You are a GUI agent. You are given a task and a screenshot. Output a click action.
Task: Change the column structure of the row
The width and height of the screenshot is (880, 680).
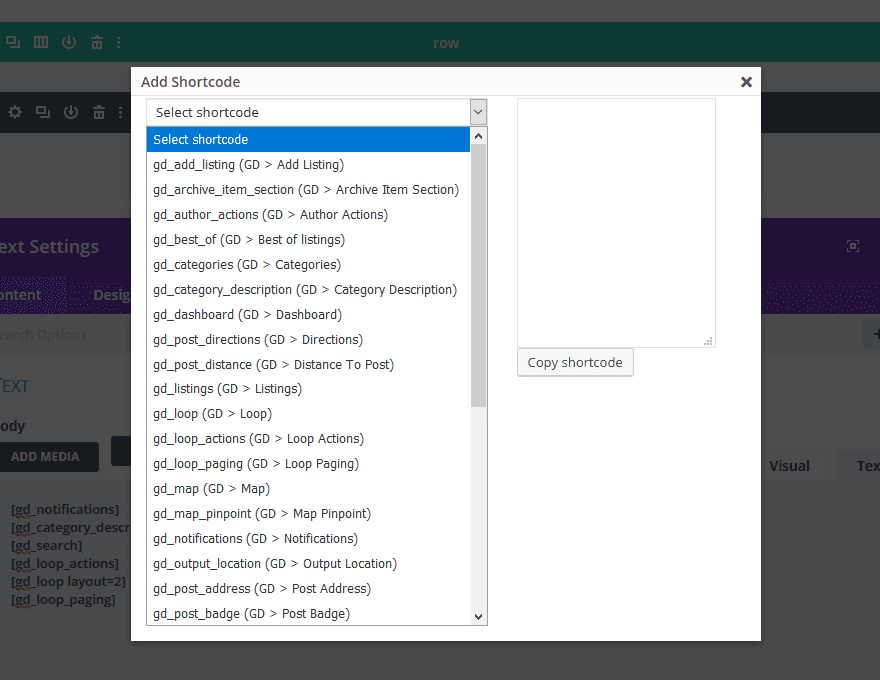[x=40, y=41]
